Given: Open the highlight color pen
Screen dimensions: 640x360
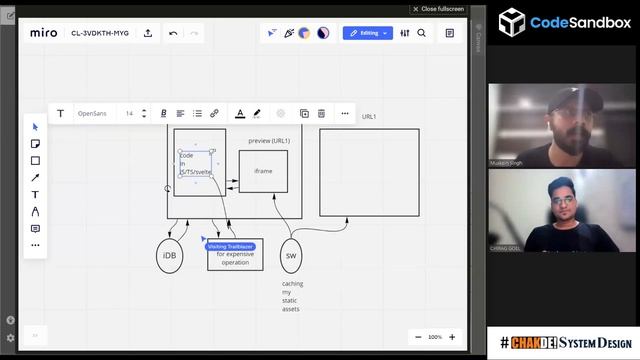Looking at the screenshot, I should 257,113.
